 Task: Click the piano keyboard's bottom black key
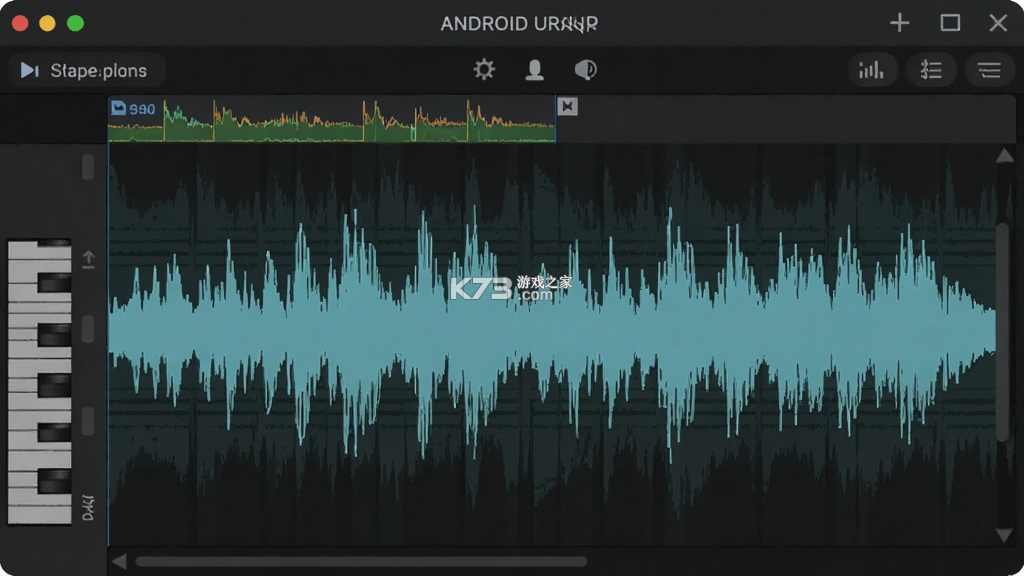(54, 481)
